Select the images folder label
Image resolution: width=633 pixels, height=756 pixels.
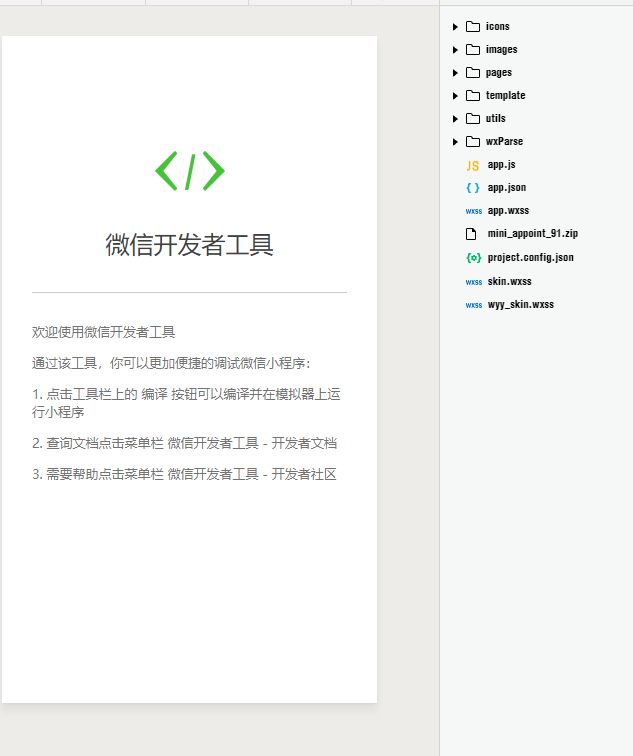pyautogui.click(x=501, y=50)
